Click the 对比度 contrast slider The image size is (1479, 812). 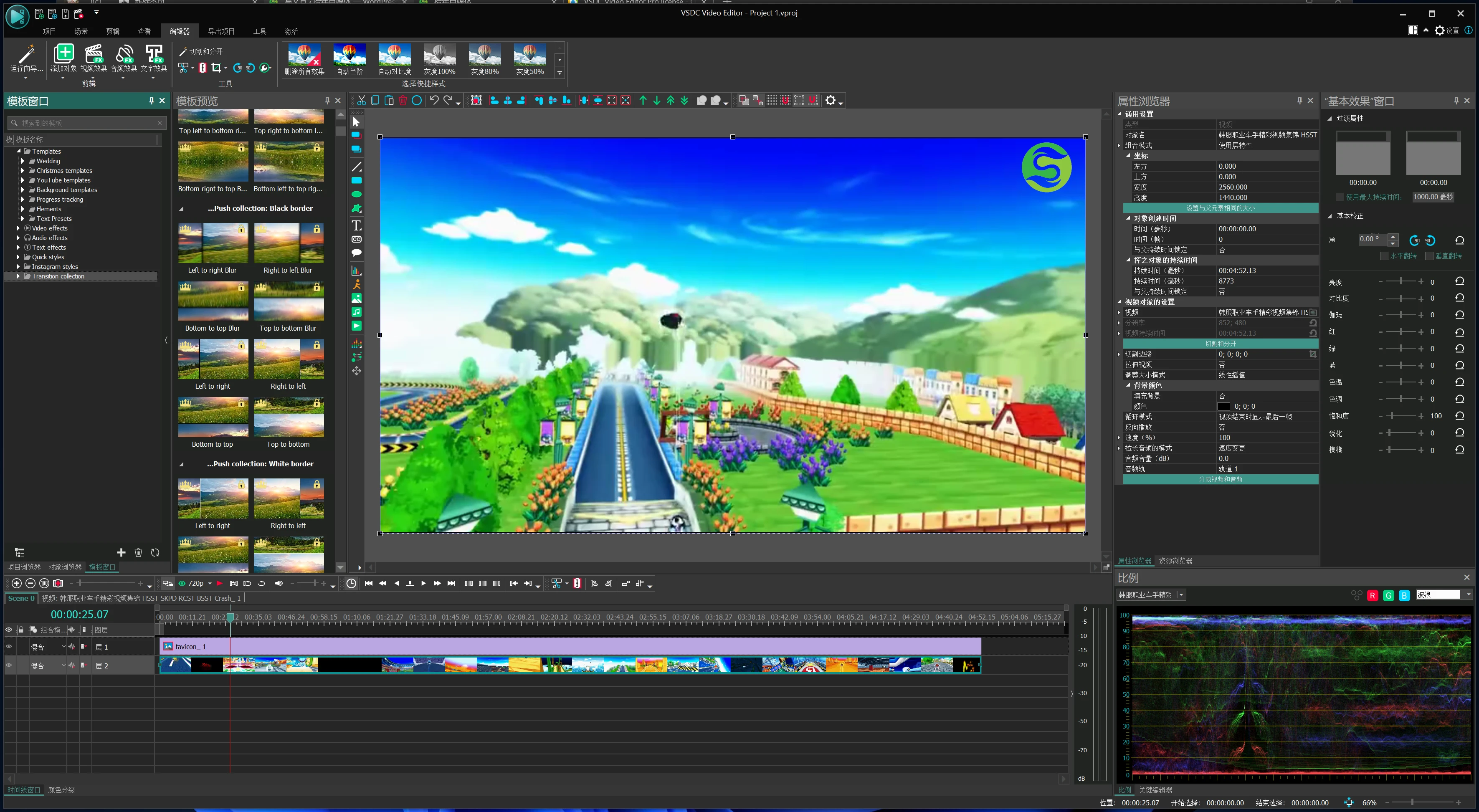pyautogui.click(x=1401, y=298)
